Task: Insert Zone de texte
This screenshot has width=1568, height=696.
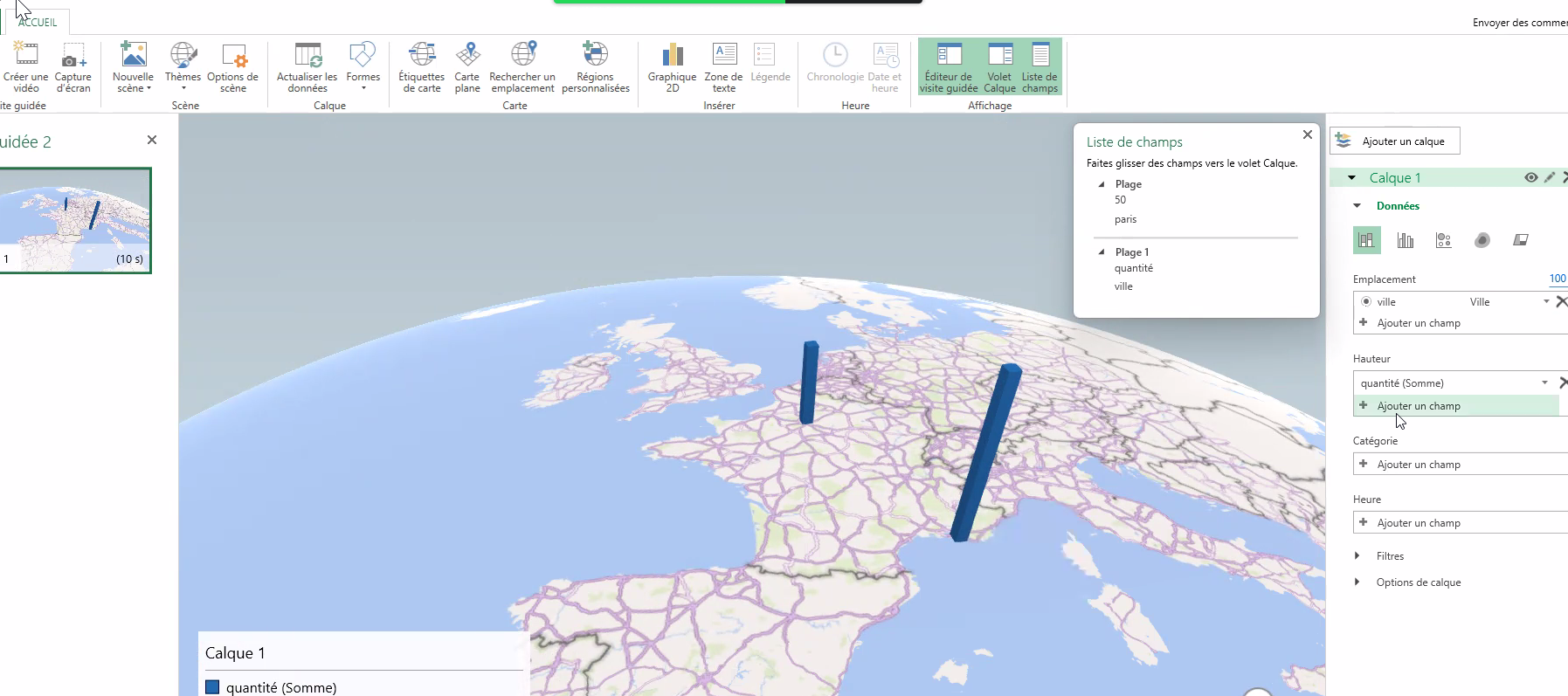Action: [x=724, y=67]
